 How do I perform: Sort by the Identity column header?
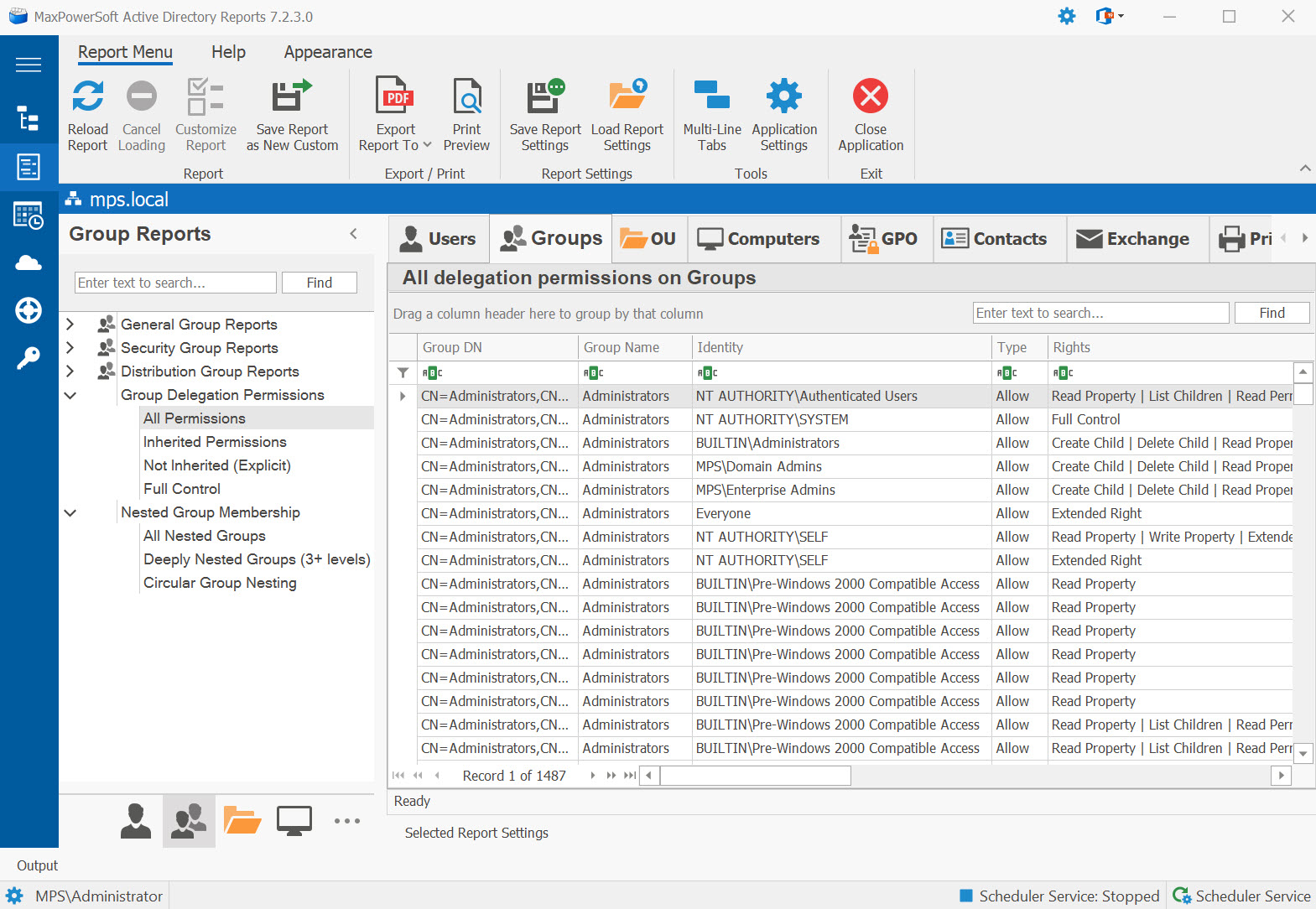(841, 347)
